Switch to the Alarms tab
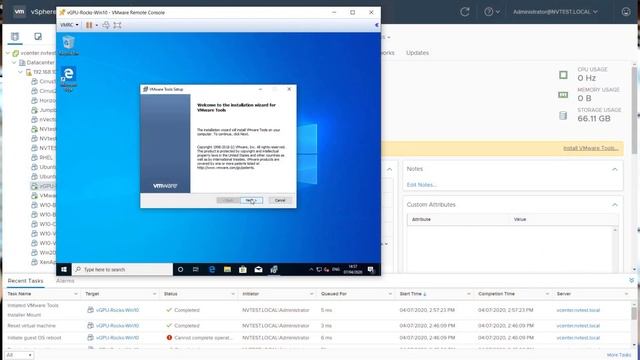The image size is (640, 360). point(65,281)
